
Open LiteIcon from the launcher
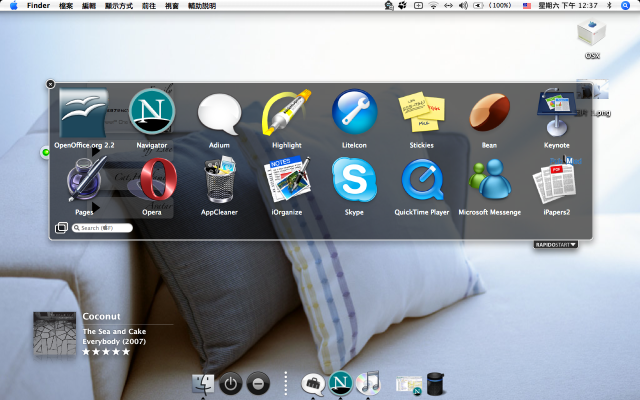[x=354, y=112]
